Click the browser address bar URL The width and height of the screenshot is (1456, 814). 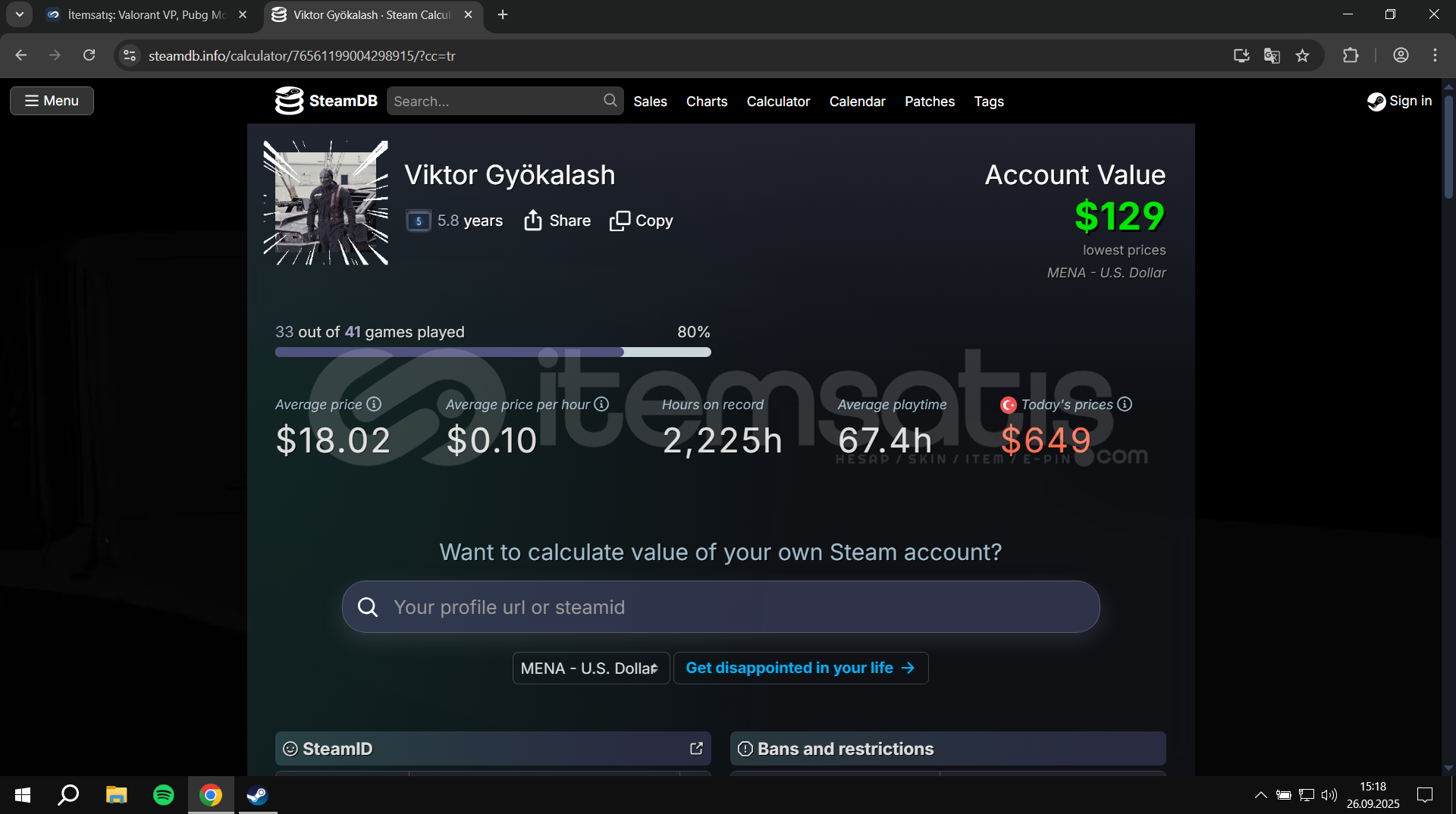tap(302, 56)
